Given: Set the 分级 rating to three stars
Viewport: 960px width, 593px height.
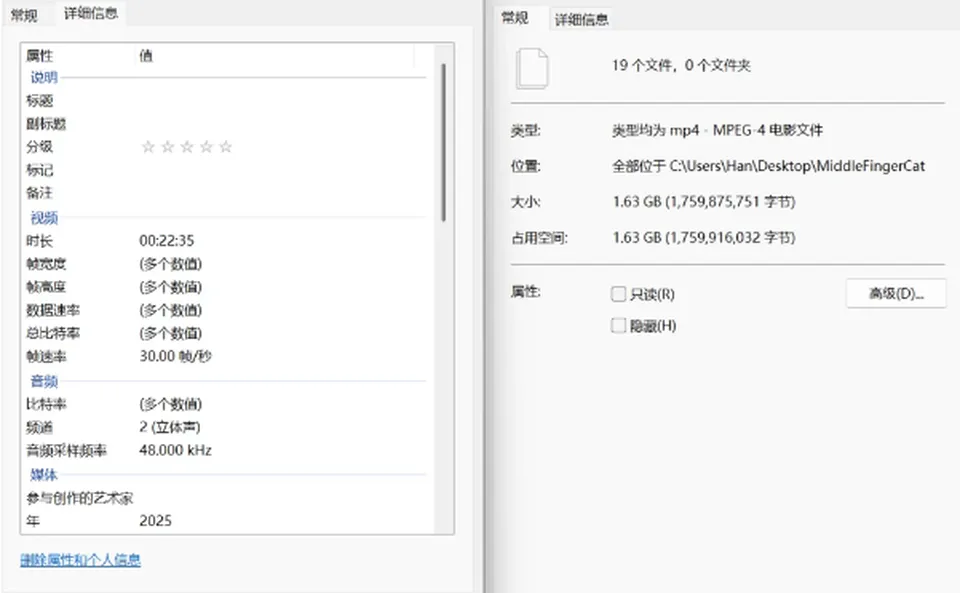Looking at the screenshot, I should click(x=187, y=147).
